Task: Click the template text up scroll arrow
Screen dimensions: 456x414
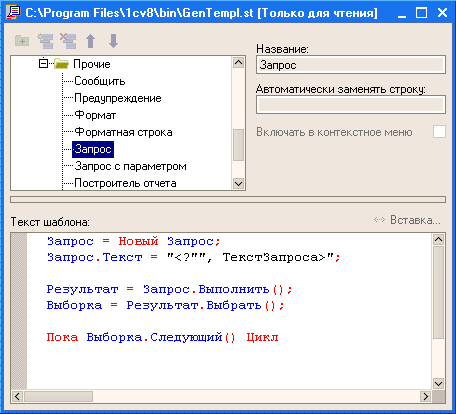Action: [438, 239]
